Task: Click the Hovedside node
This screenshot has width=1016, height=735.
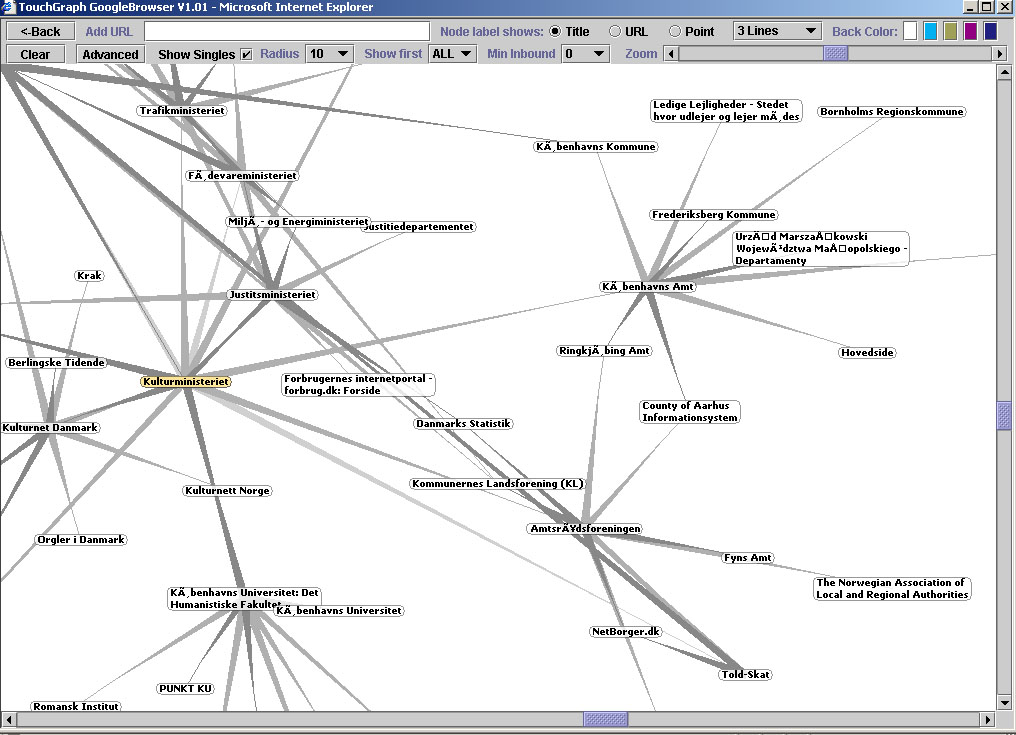Action: pos(868,353)
